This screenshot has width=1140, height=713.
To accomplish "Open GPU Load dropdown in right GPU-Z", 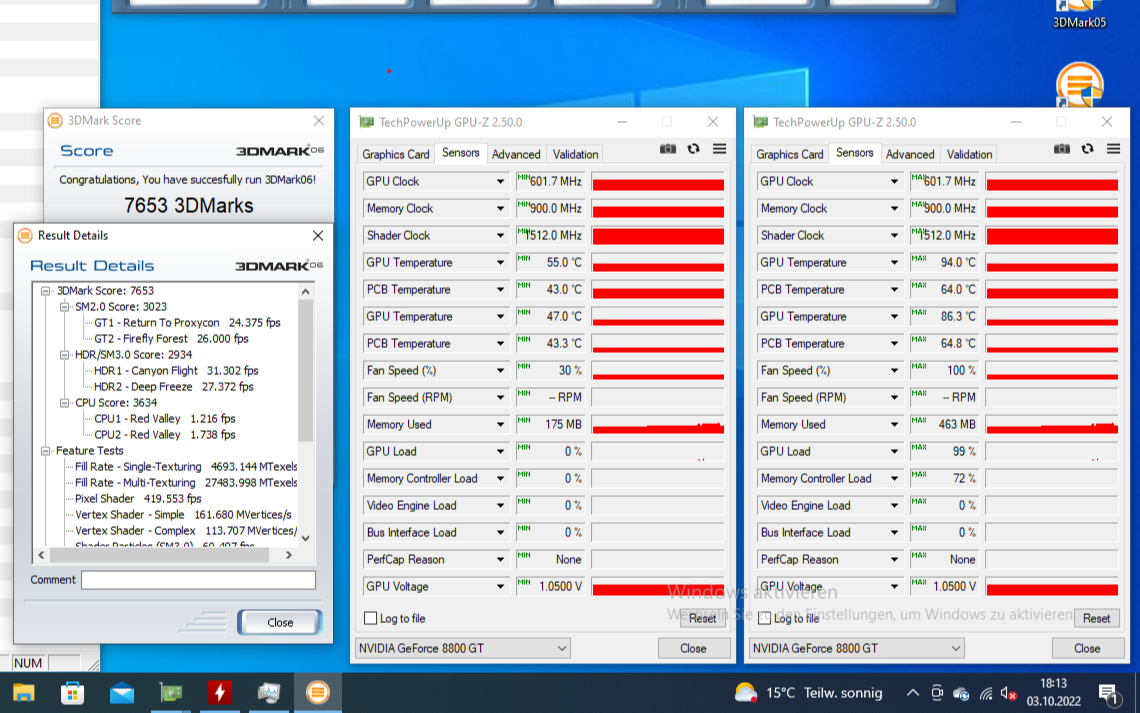I will pos(894,451).
